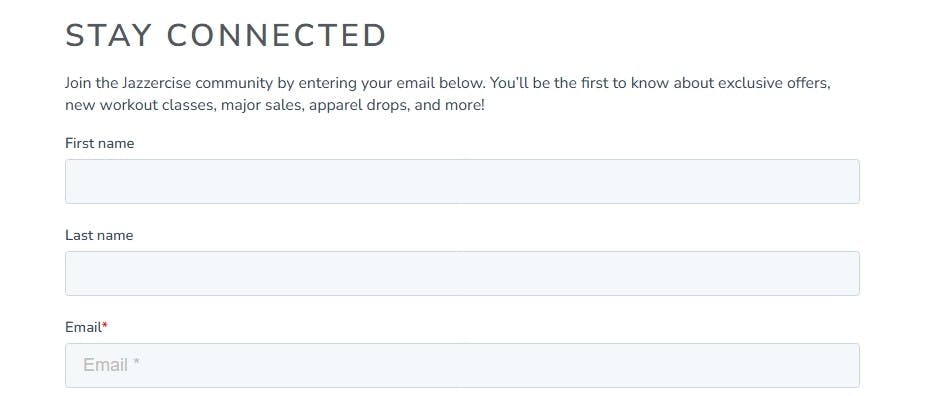Click "new workout classes" in the description
The width and height of the screenshot is (938, 396).
point(139,106)
